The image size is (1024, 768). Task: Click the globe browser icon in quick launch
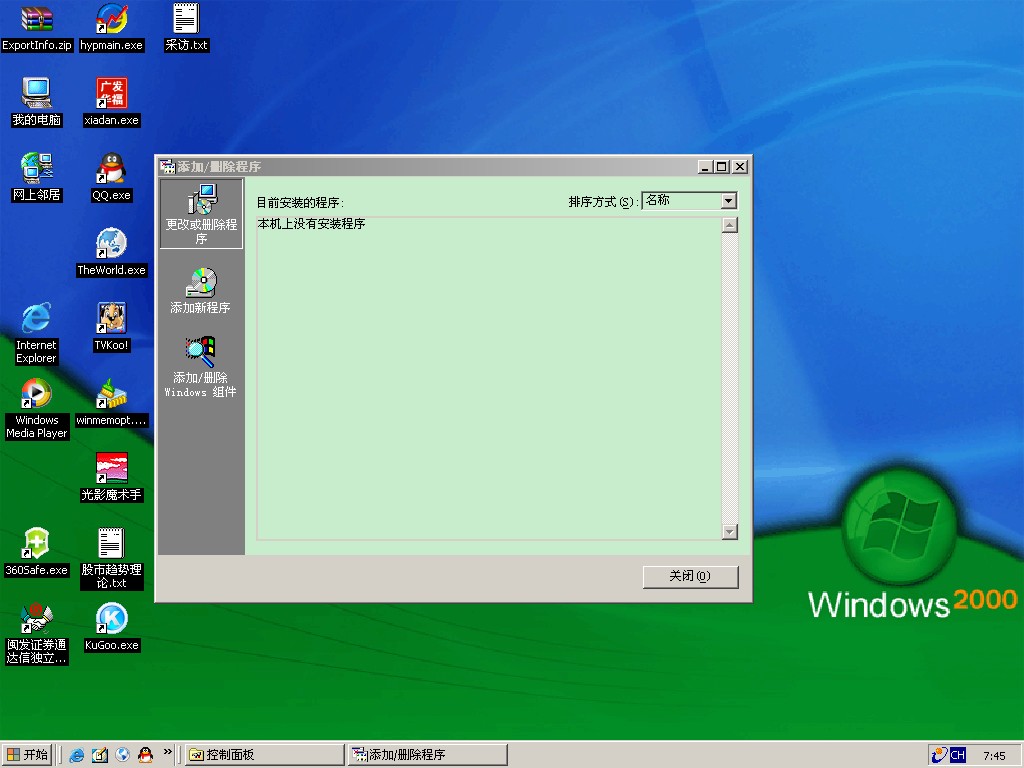tap(122, 755)
